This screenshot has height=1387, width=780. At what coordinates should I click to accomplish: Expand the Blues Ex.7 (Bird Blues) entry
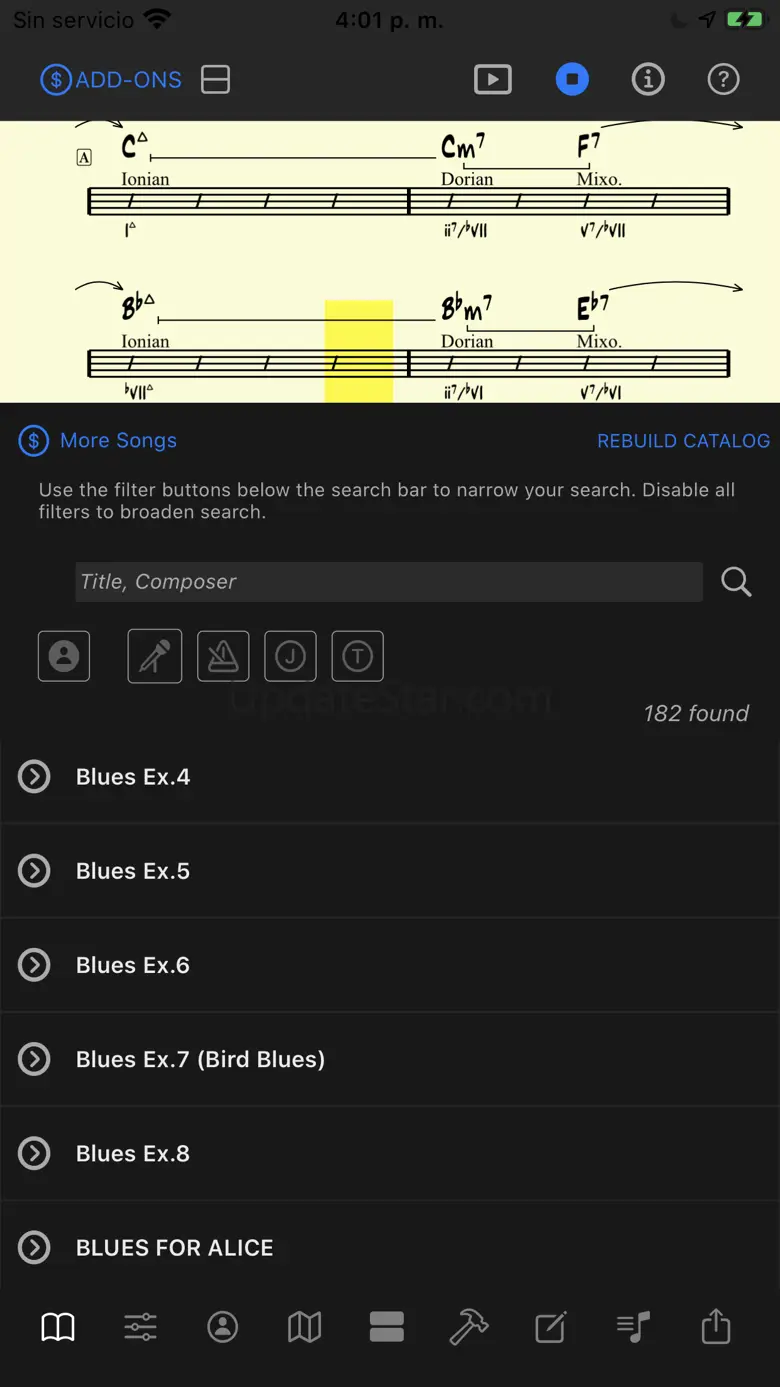tap(35, 1059)
